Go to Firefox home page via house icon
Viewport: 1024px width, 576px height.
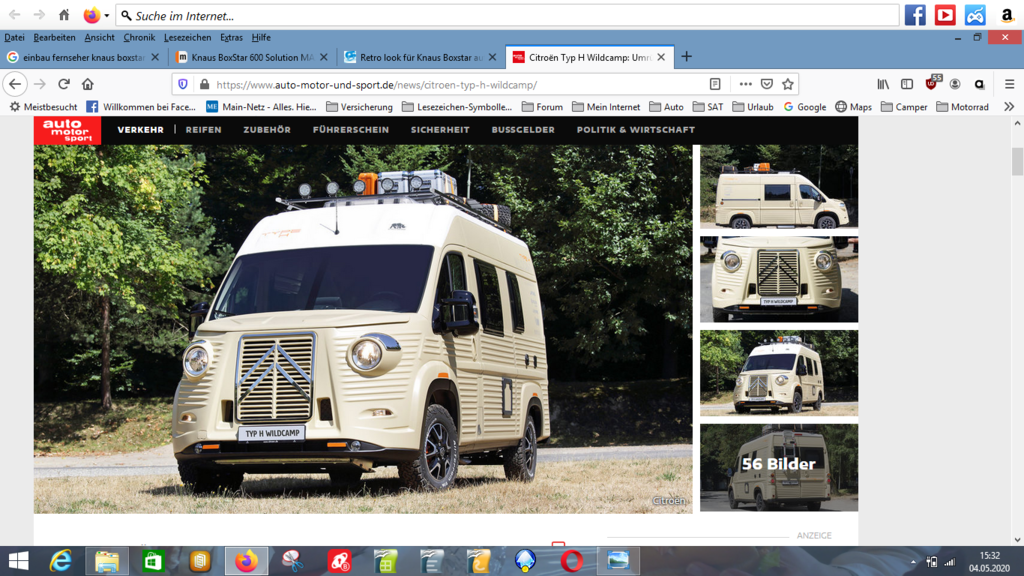click(x=88, y=84)
